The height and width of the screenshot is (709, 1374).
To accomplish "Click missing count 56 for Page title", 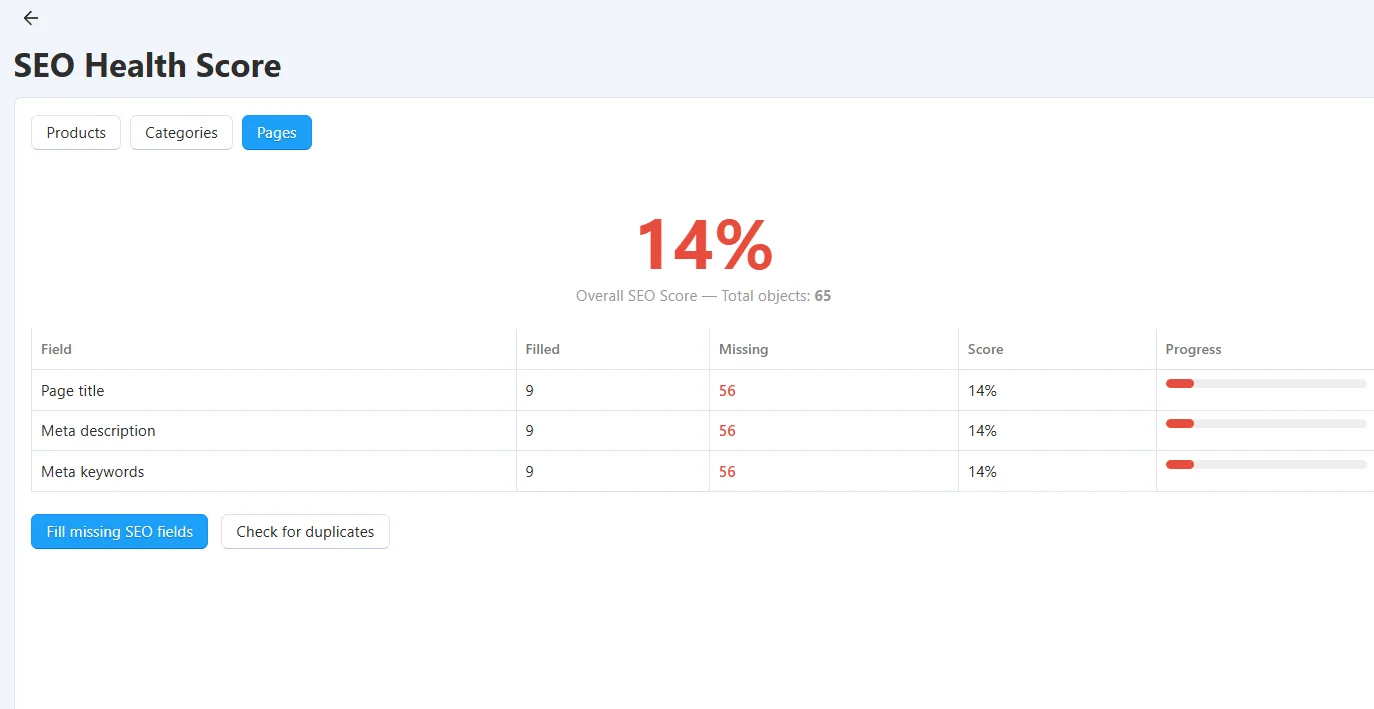I will tap(727, 391).
